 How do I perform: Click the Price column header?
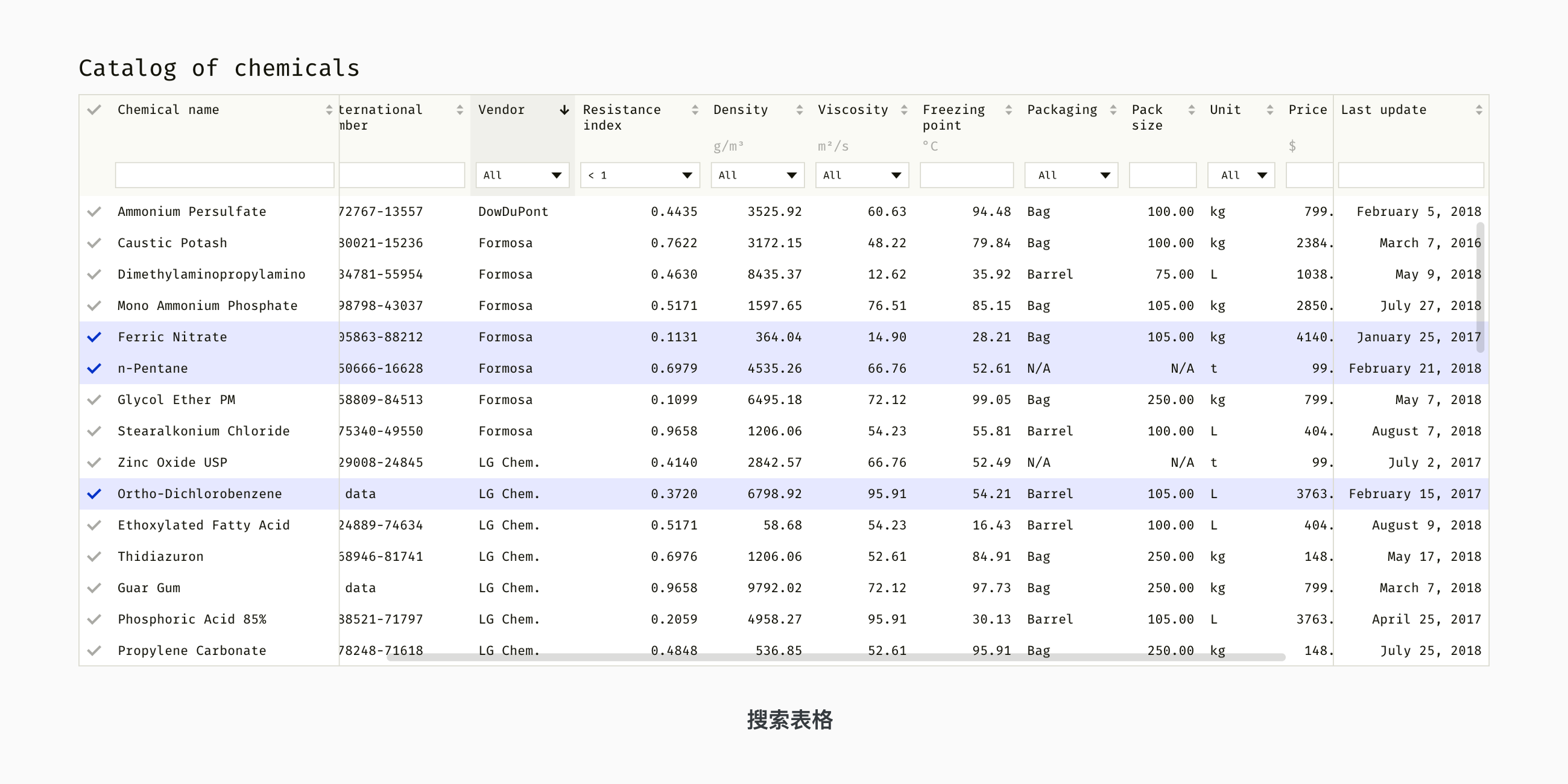(x=1307, y=110)
